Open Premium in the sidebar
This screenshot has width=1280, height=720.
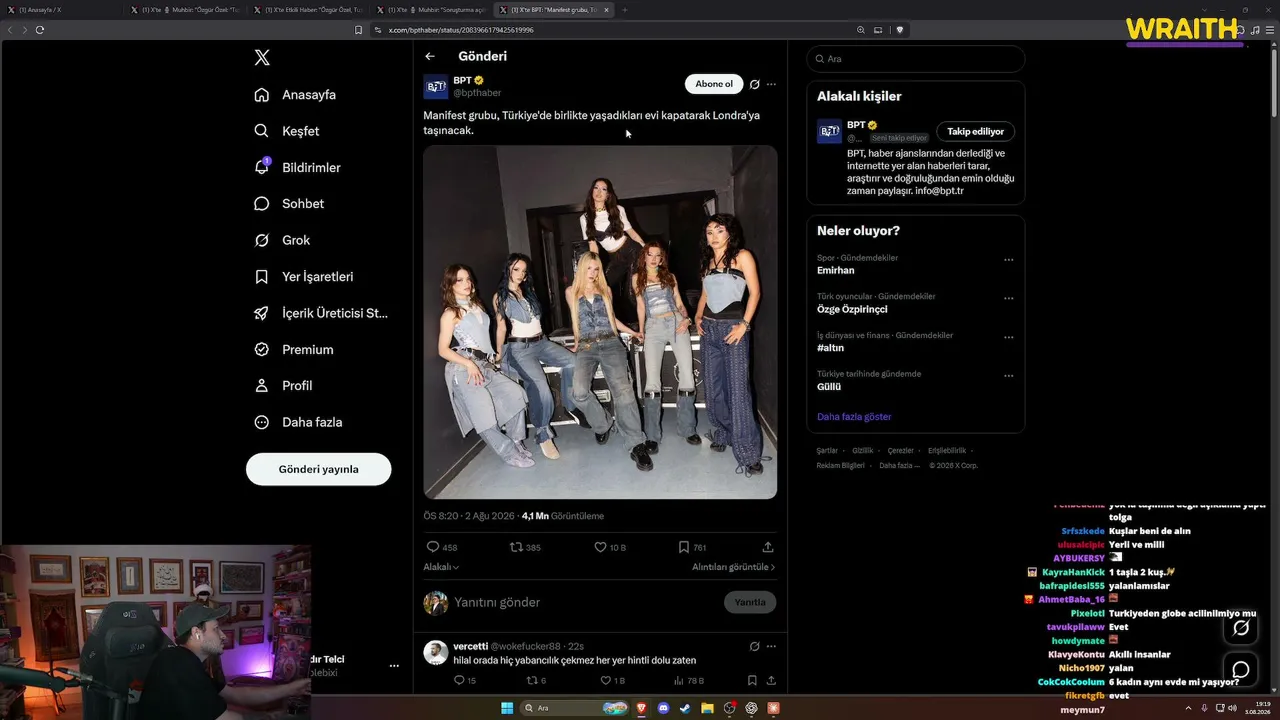pos(294,350)
